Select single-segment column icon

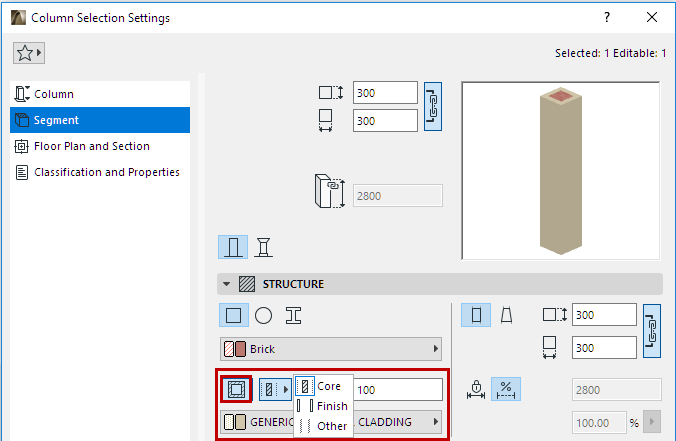[233, 247]
